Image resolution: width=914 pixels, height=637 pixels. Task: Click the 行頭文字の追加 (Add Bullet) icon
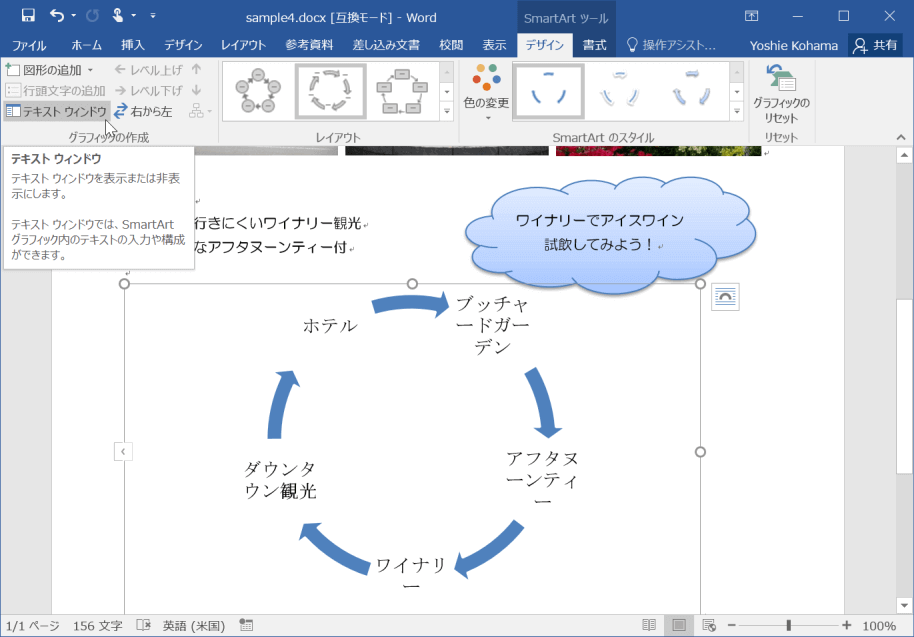[15, 89]
